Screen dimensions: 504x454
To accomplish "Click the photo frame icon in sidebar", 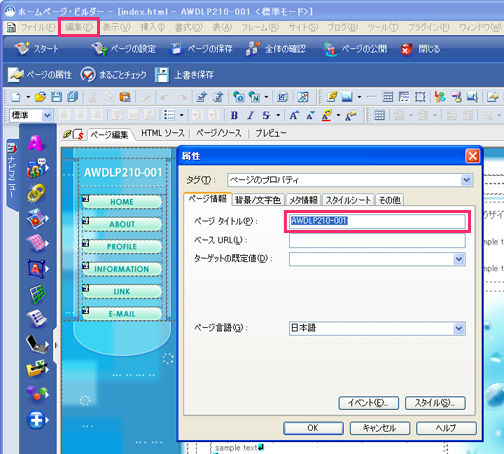I will pyautogui.click(x=37, y=218).
